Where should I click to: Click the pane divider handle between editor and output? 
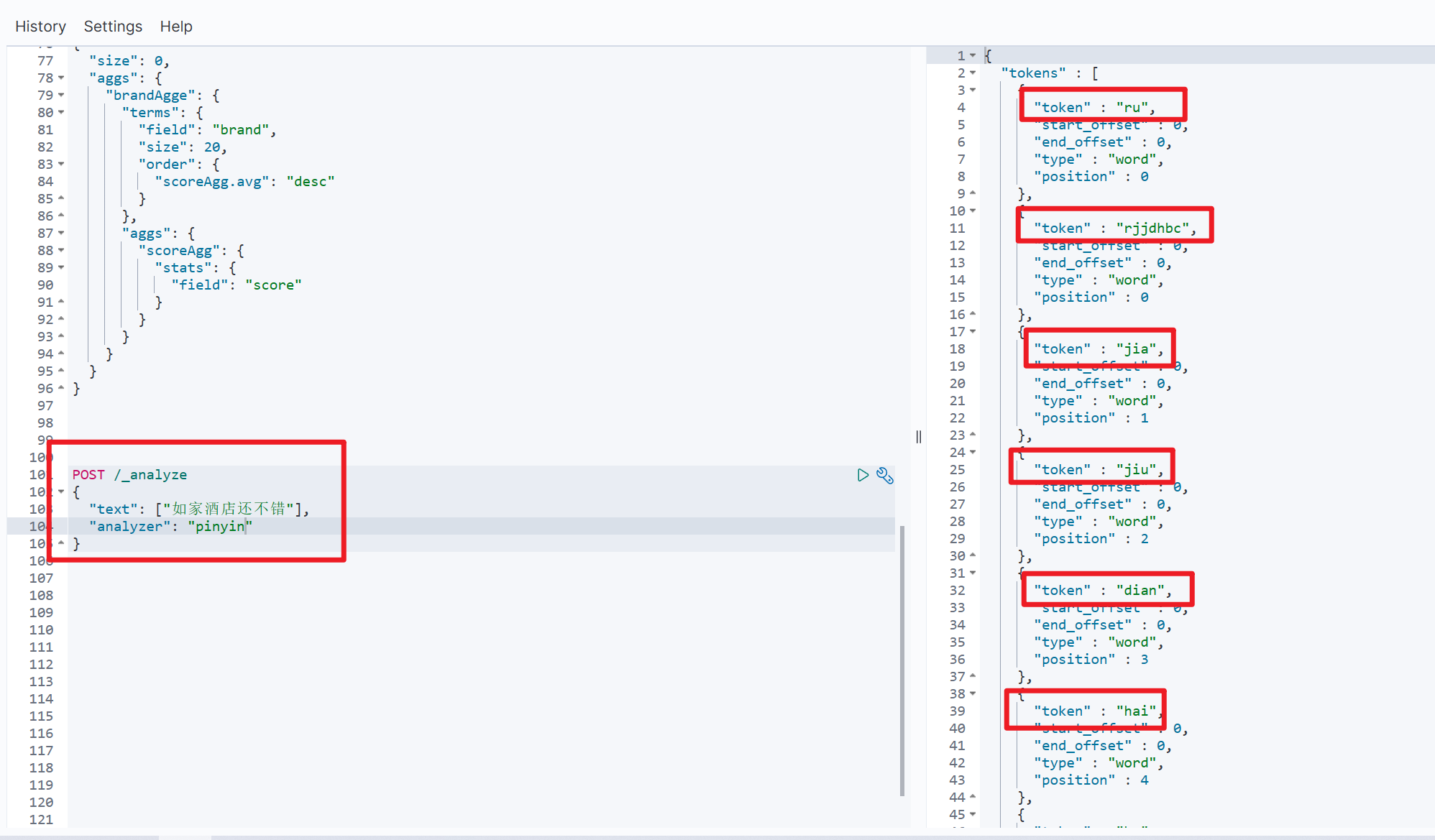919,437
